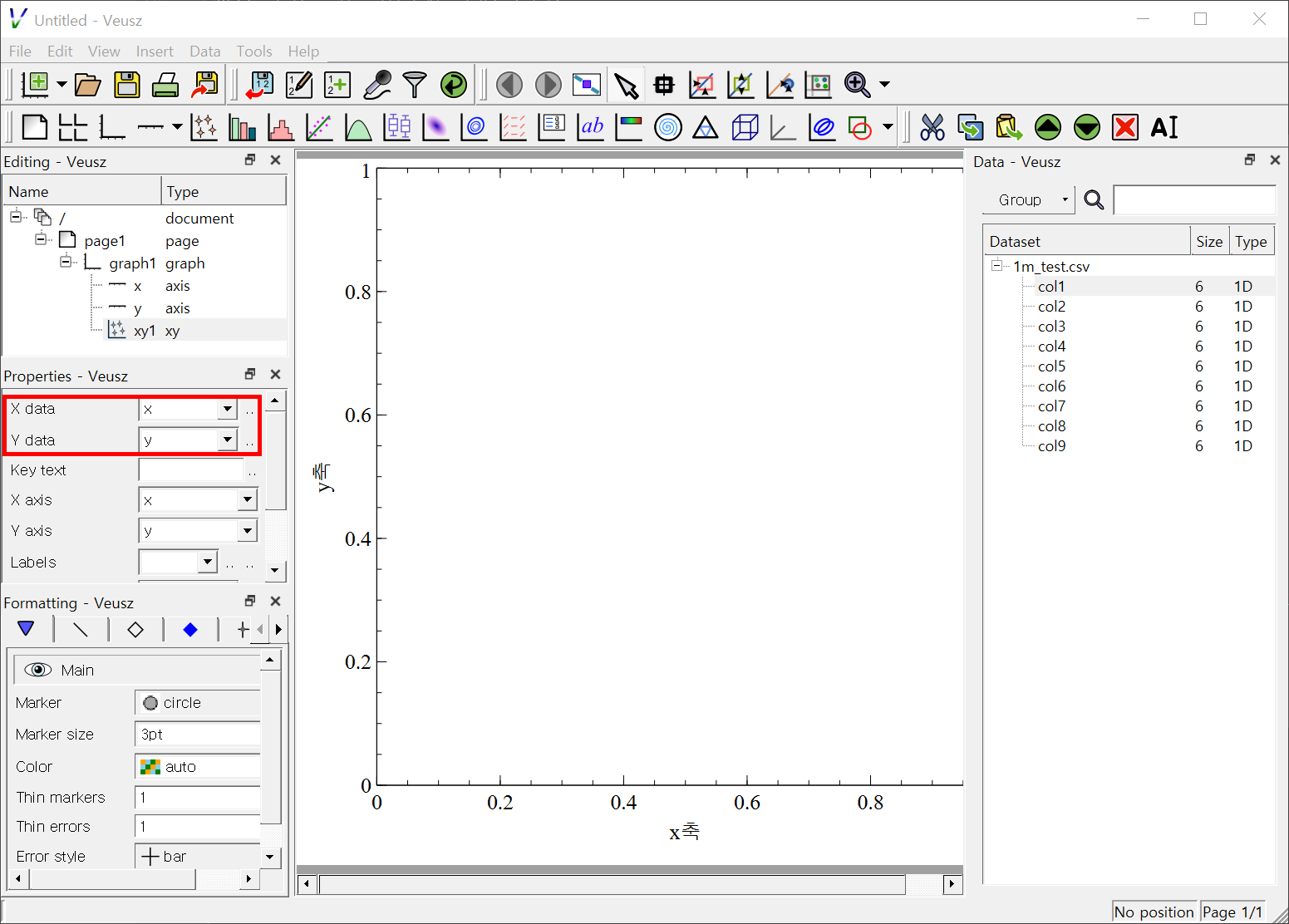Capture remote data with microphone icon

[x=377, y=84]
